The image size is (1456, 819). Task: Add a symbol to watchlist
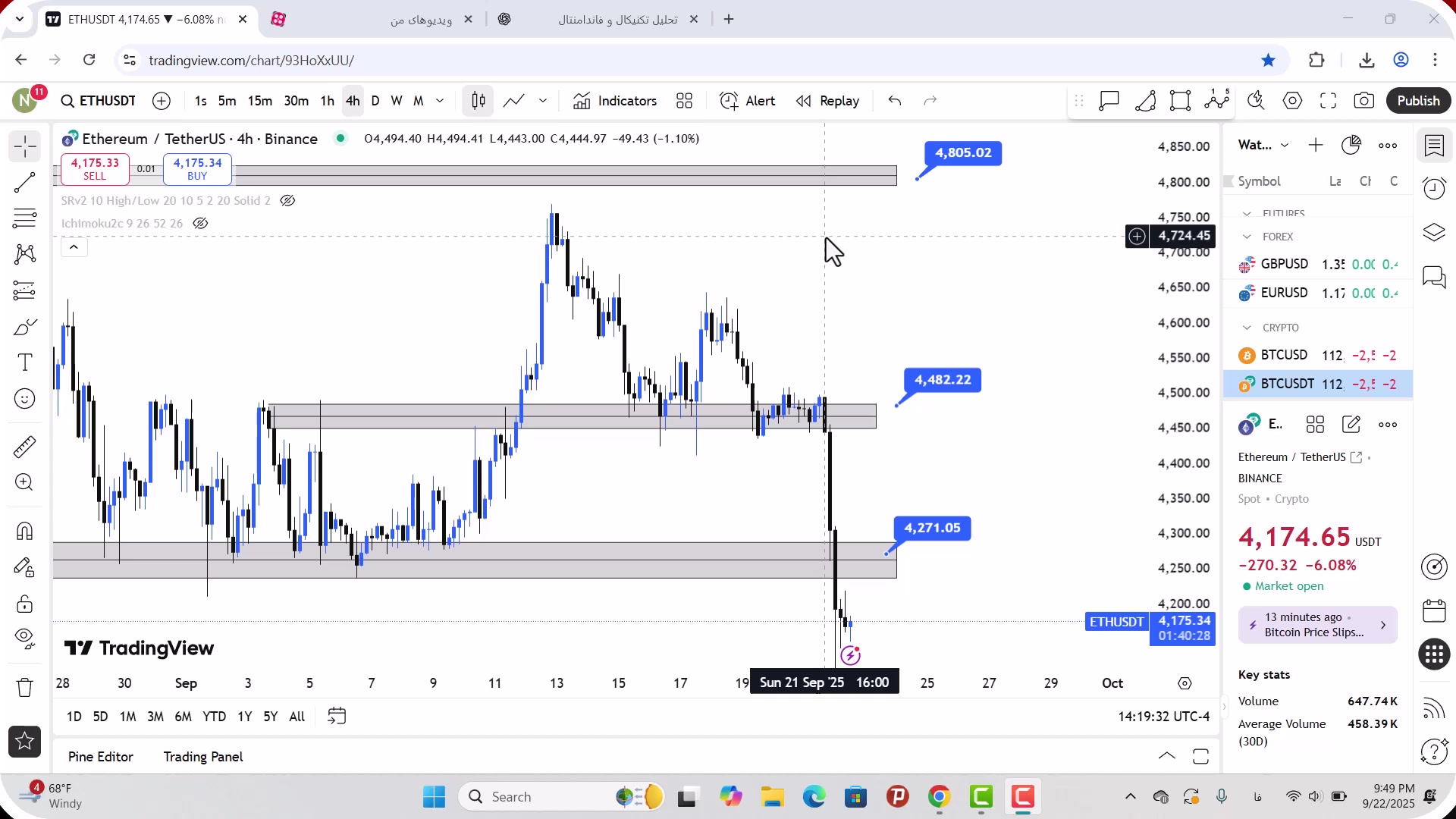click(1316, 146)
